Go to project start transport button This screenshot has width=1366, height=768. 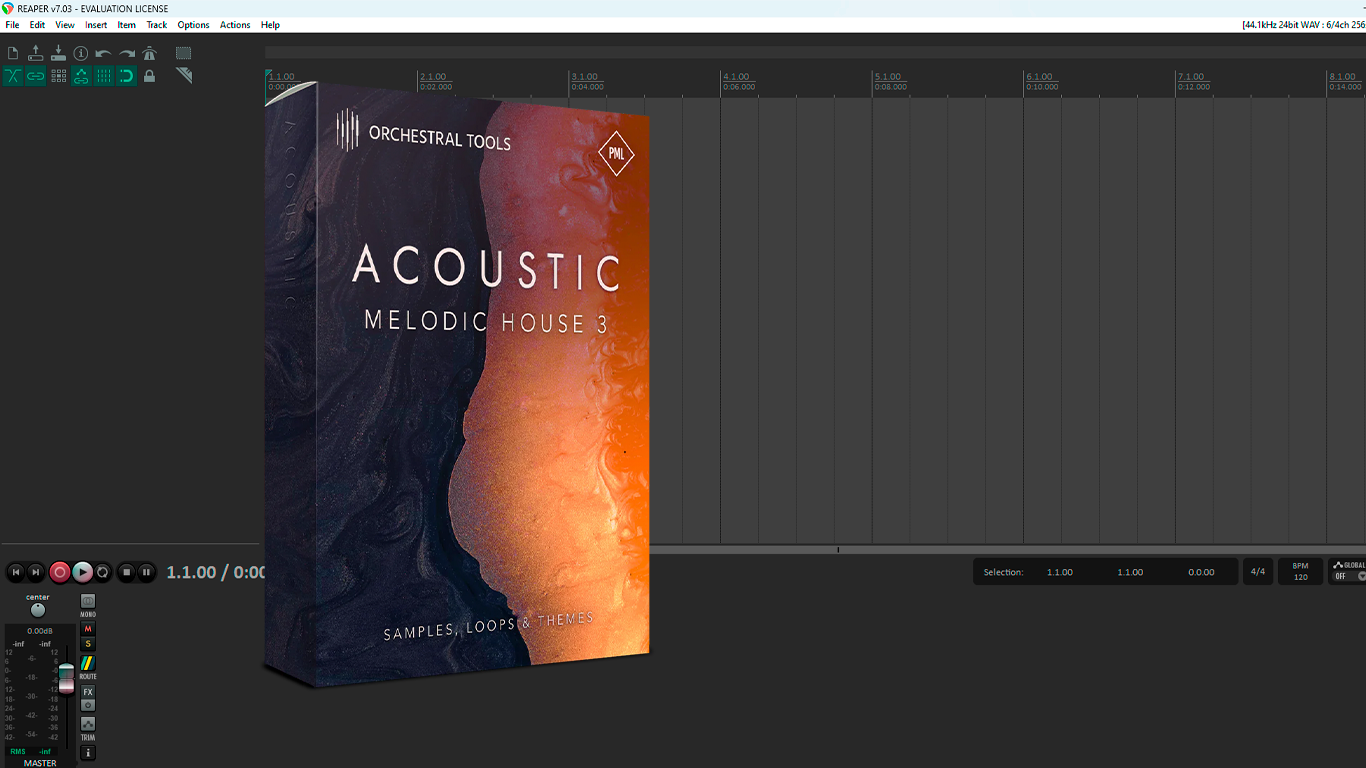tap(15, 572)
